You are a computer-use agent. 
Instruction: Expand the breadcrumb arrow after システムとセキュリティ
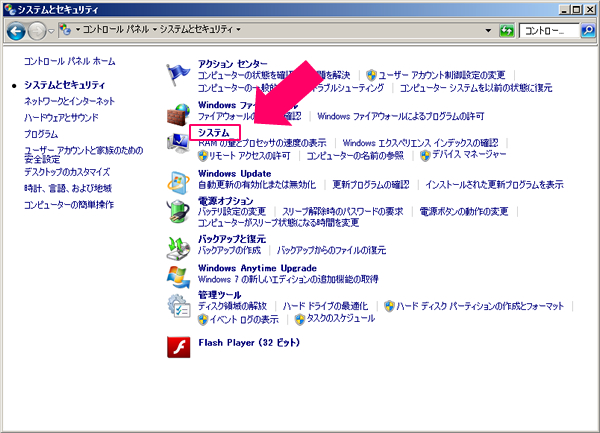(240, 31)
